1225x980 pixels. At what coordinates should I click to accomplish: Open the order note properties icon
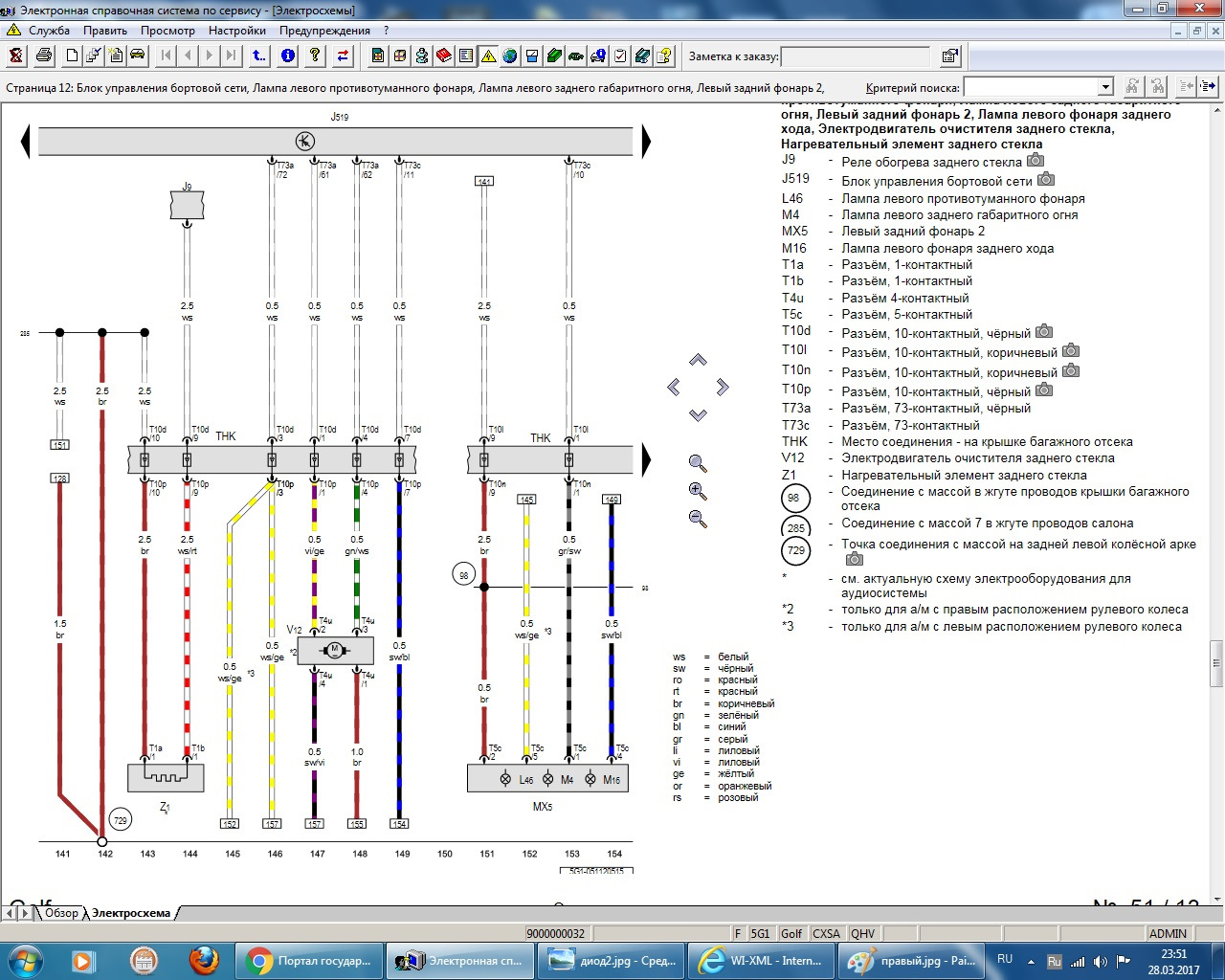(949, 56)
